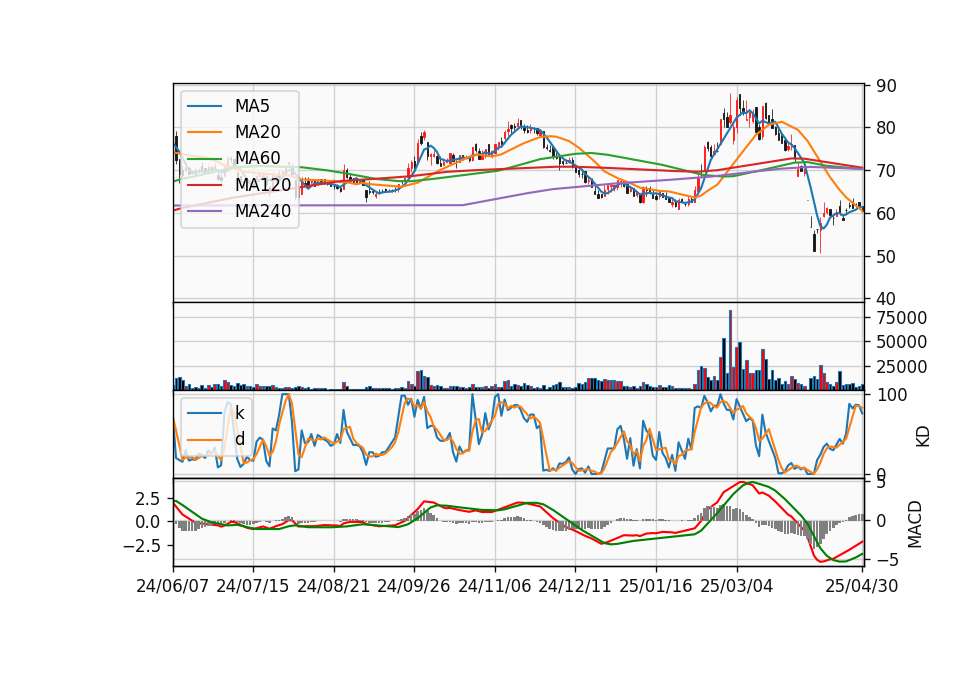960x690 pixels.
Task: Select the 24/07/15 date label
Action: (x=252, y=586)
